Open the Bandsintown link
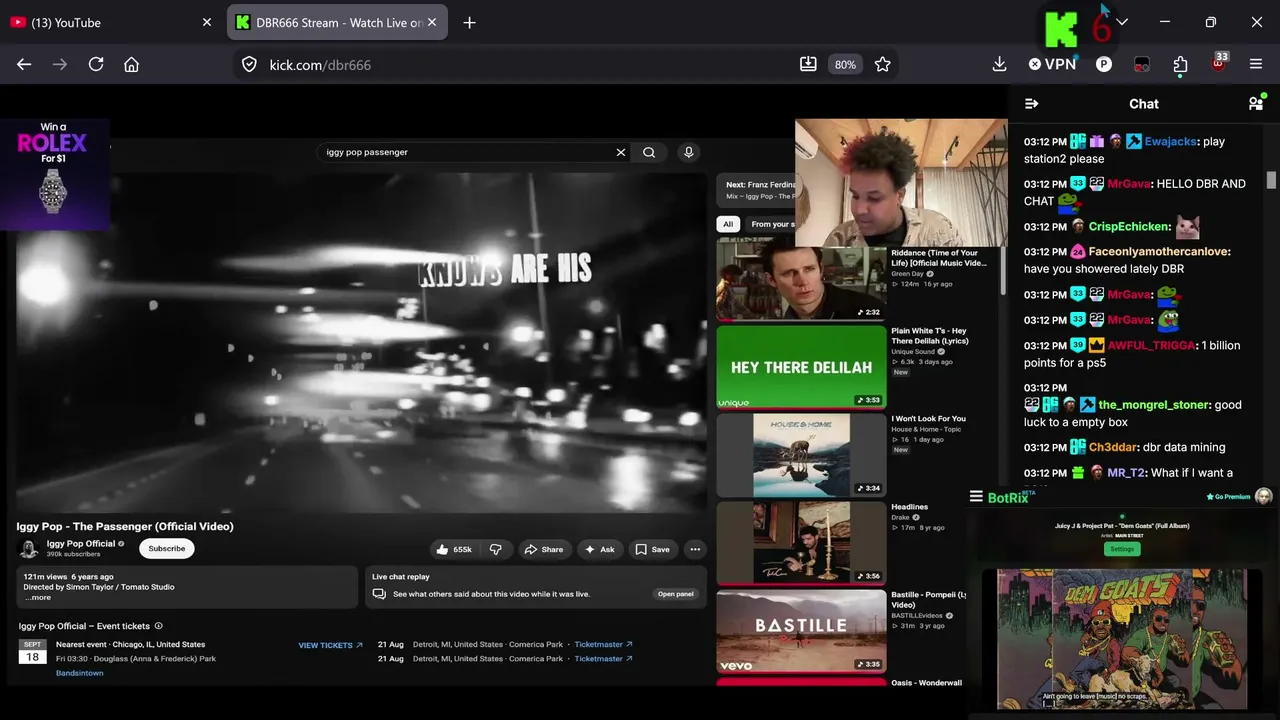 click(80, 673)
